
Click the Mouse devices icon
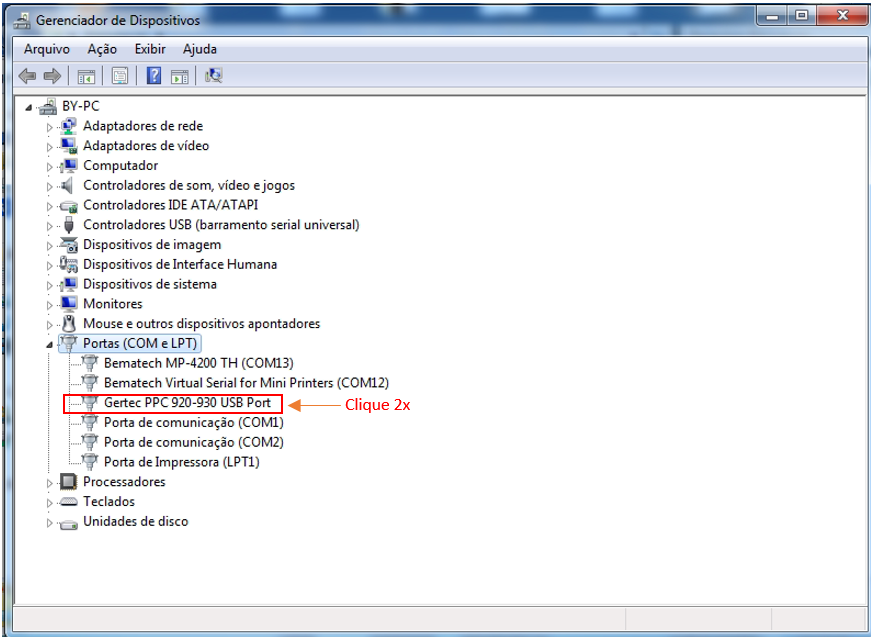[69, 323]
